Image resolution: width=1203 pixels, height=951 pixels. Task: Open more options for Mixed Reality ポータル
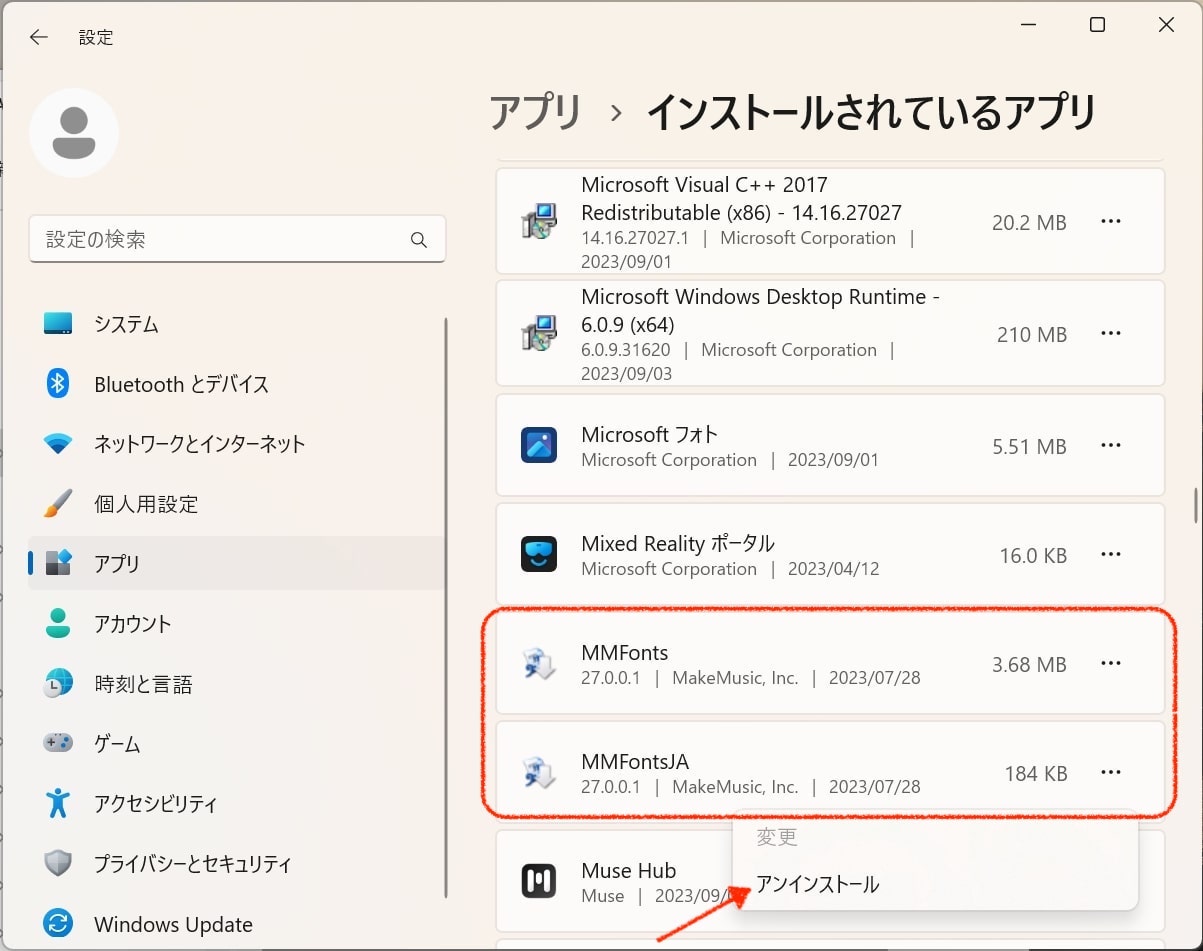pyautogui.click(x=1111, y=555)
